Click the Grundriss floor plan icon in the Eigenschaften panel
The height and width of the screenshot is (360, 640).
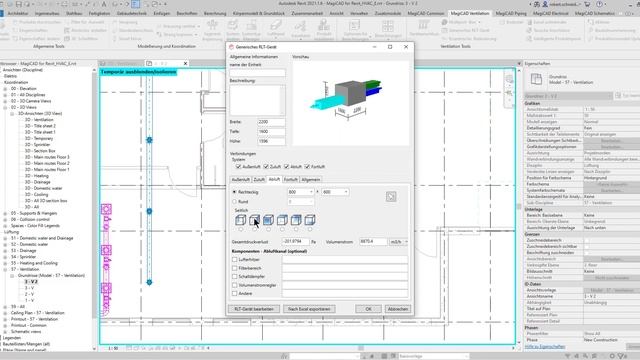click(x=536, y=79)
